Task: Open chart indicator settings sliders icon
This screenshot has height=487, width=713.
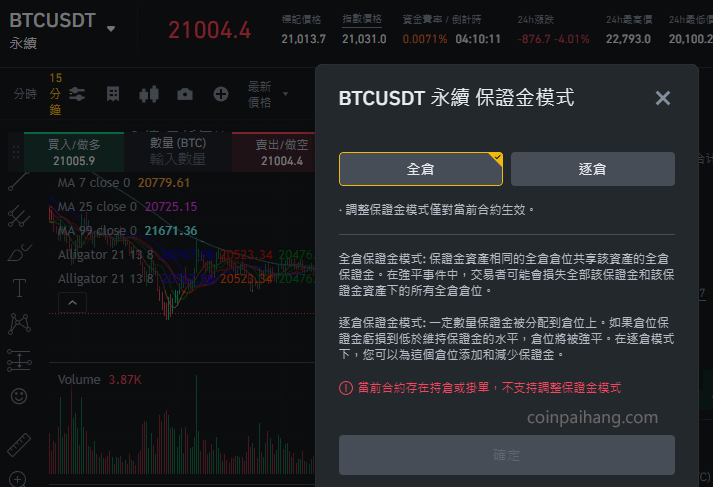Action: (x=77, y=94)
